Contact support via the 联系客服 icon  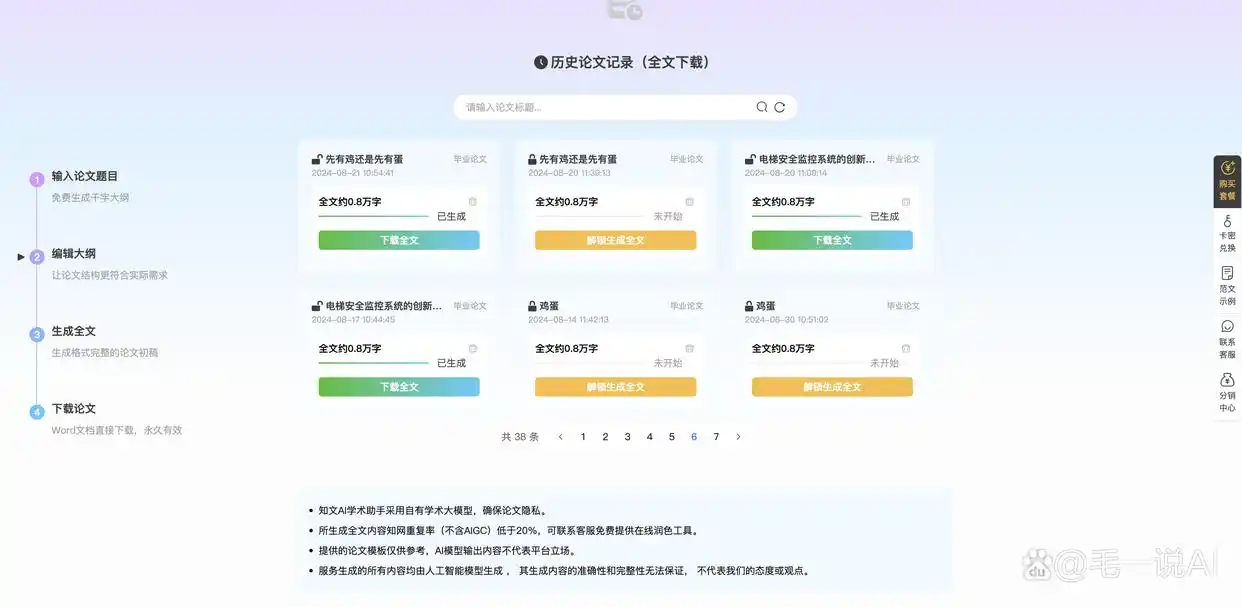(1227, 332)
